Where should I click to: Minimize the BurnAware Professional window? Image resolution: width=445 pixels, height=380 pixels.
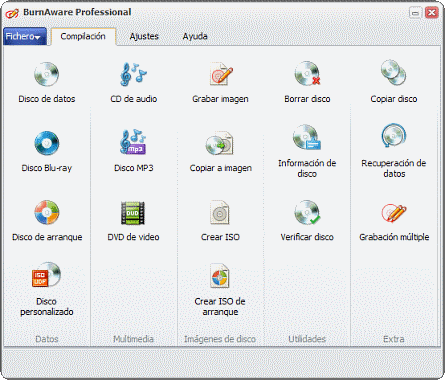pyautogui.click(x=416, y=13)
